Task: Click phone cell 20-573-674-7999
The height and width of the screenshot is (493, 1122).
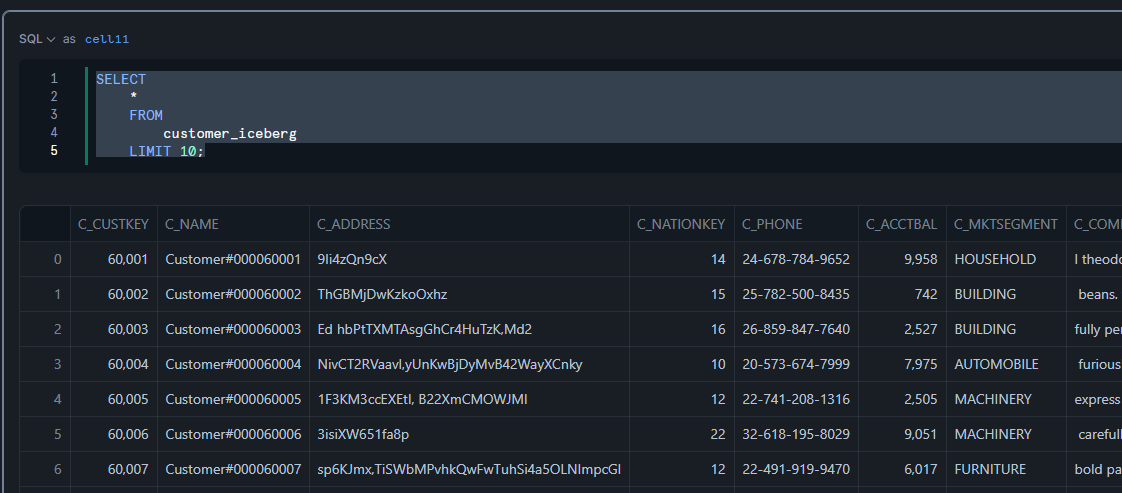Action: pos(796,364)
